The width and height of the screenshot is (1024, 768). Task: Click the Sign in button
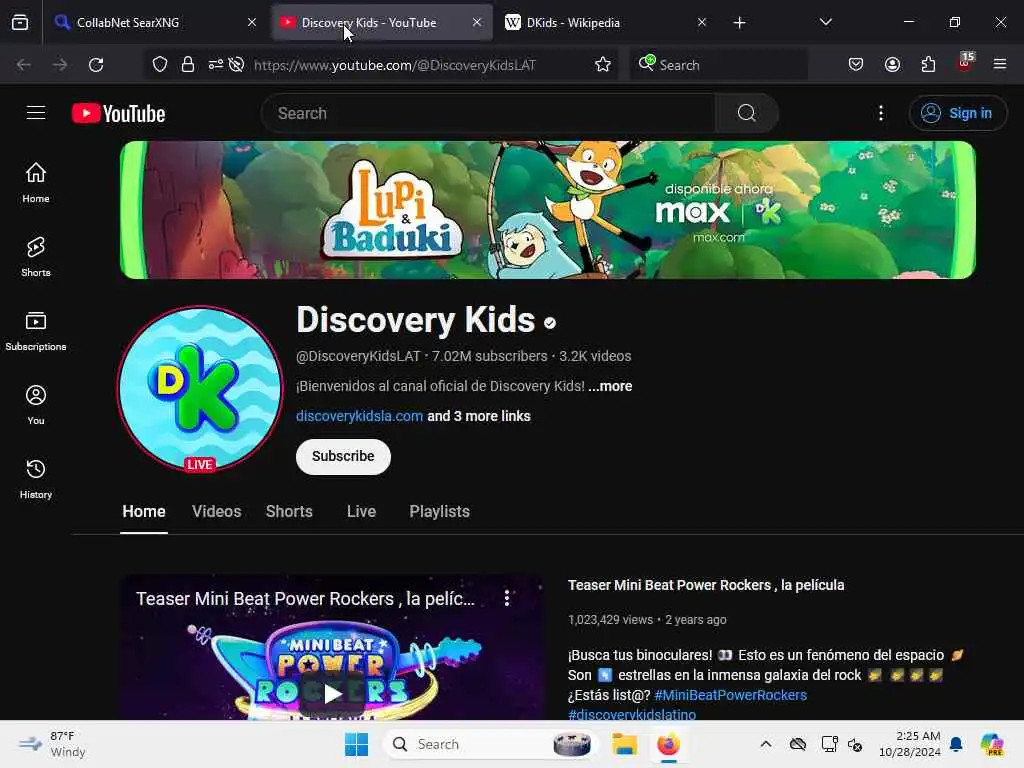click(958, 113)
